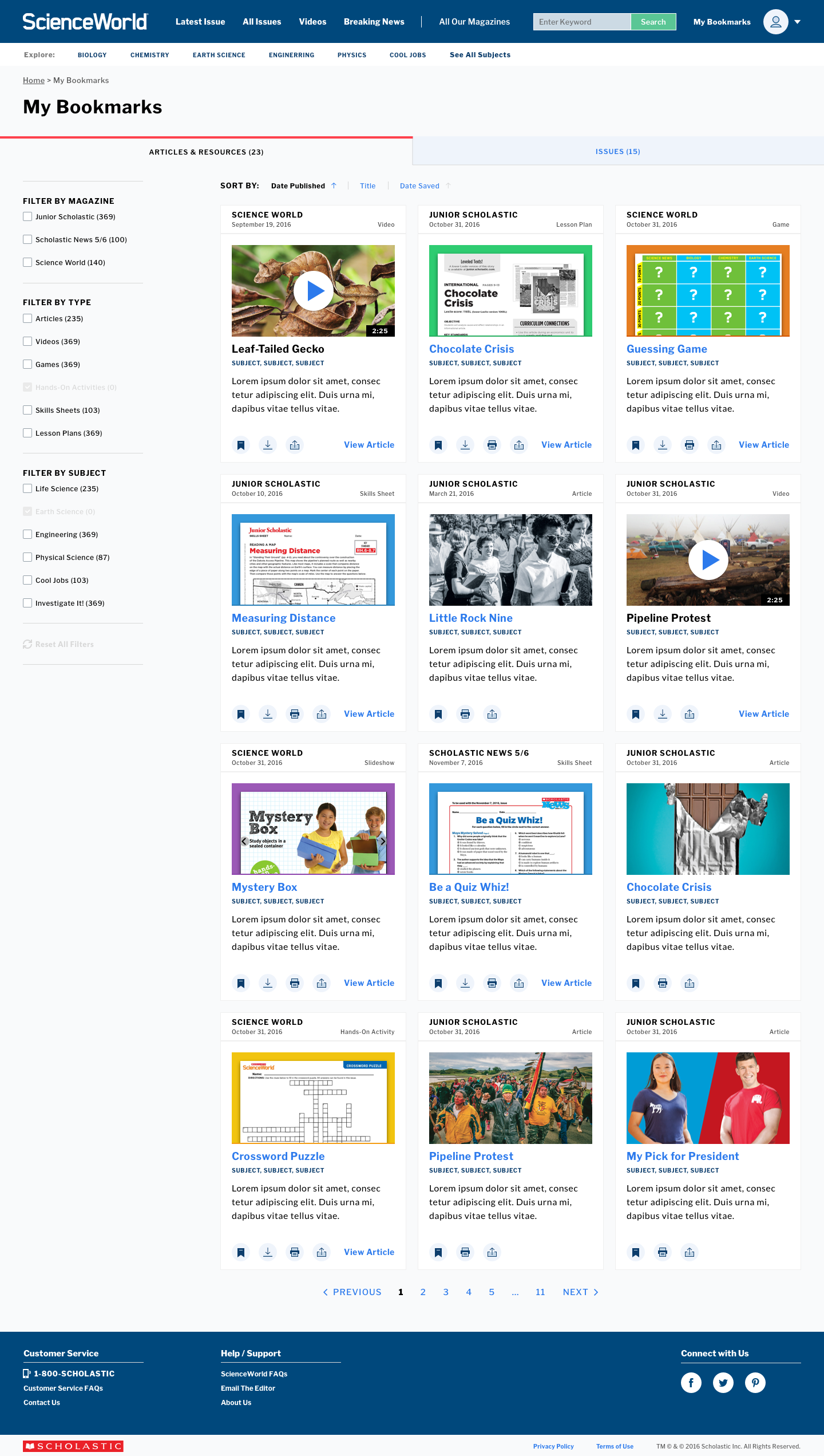Download the Leaf-Tailed Gecko resource
The image size is (824, 1456).
(x=268, y=445)
